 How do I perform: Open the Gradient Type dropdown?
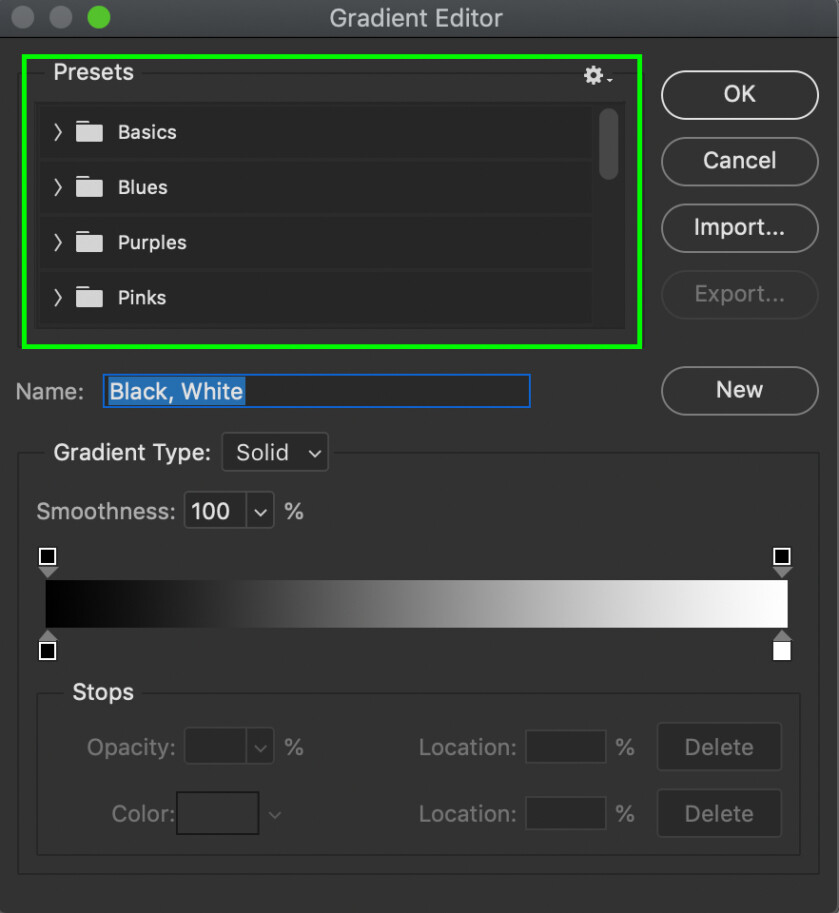coord(274,452)
